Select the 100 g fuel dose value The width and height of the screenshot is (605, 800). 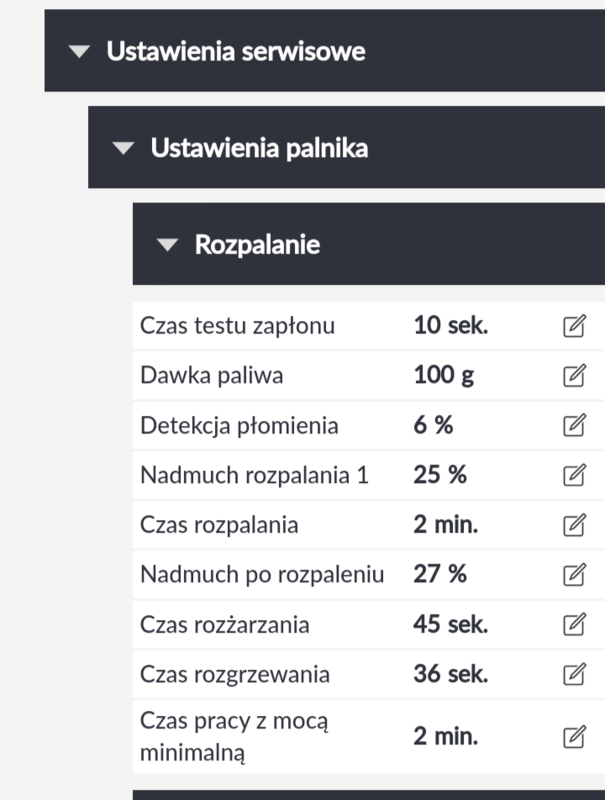point(443,376)
